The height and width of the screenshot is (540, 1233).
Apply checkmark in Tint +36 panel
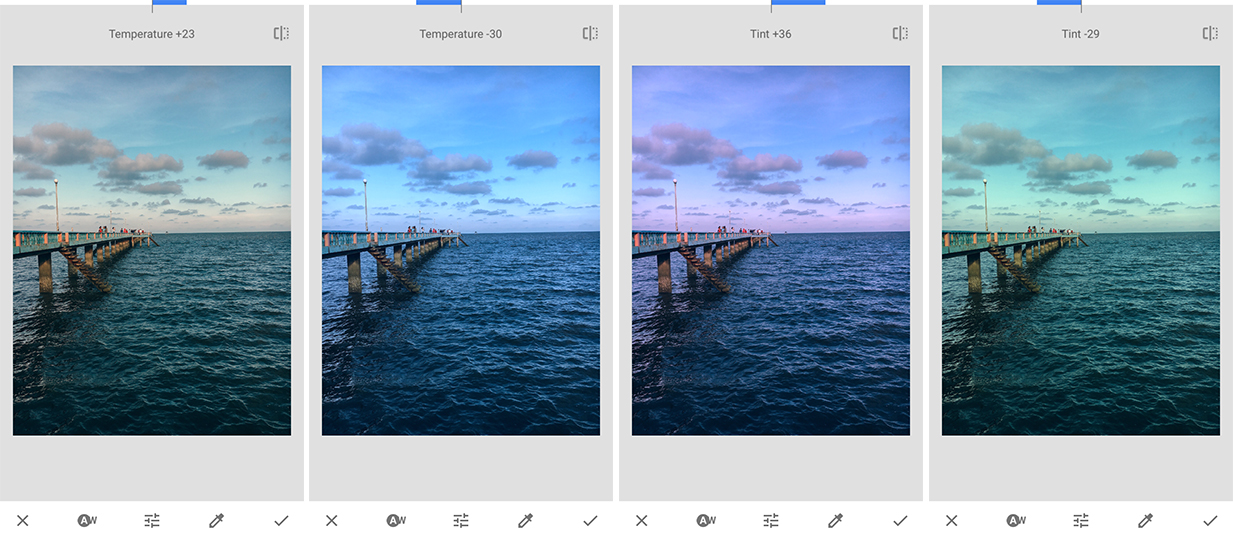[x=900, y=520]
